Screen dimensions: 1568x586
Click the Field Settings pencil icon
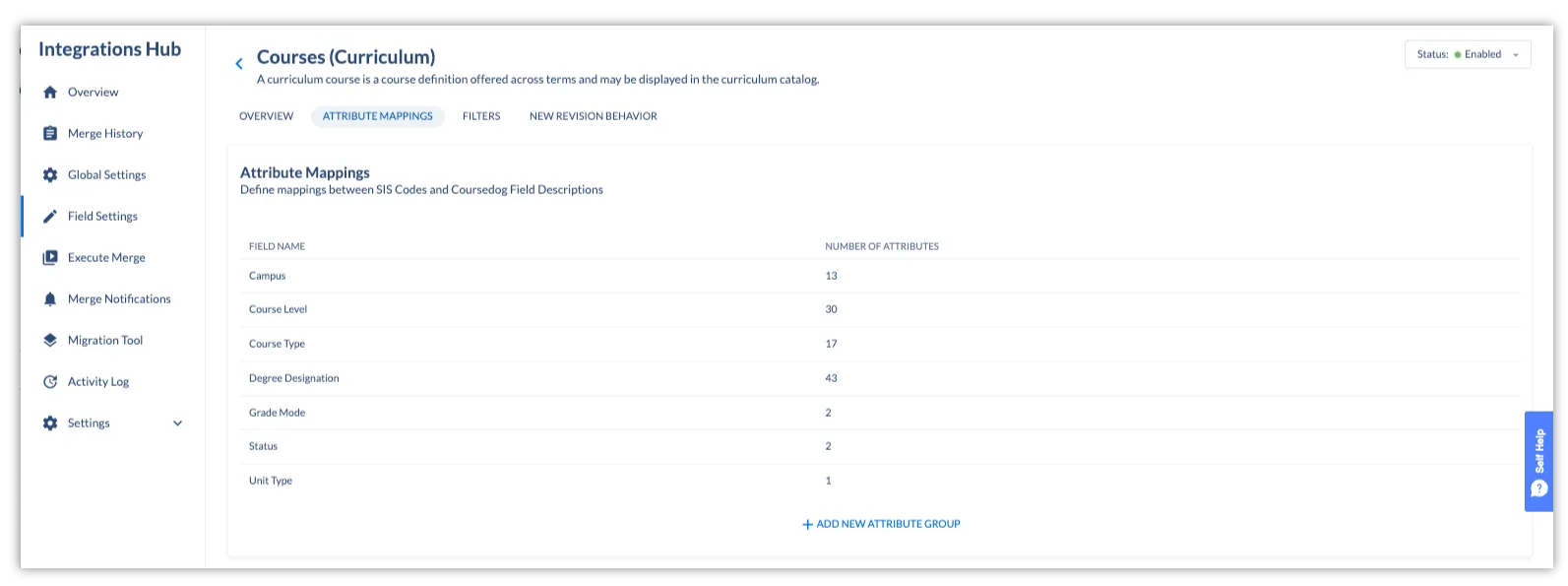pyautogui.click(x=50, y=216)
